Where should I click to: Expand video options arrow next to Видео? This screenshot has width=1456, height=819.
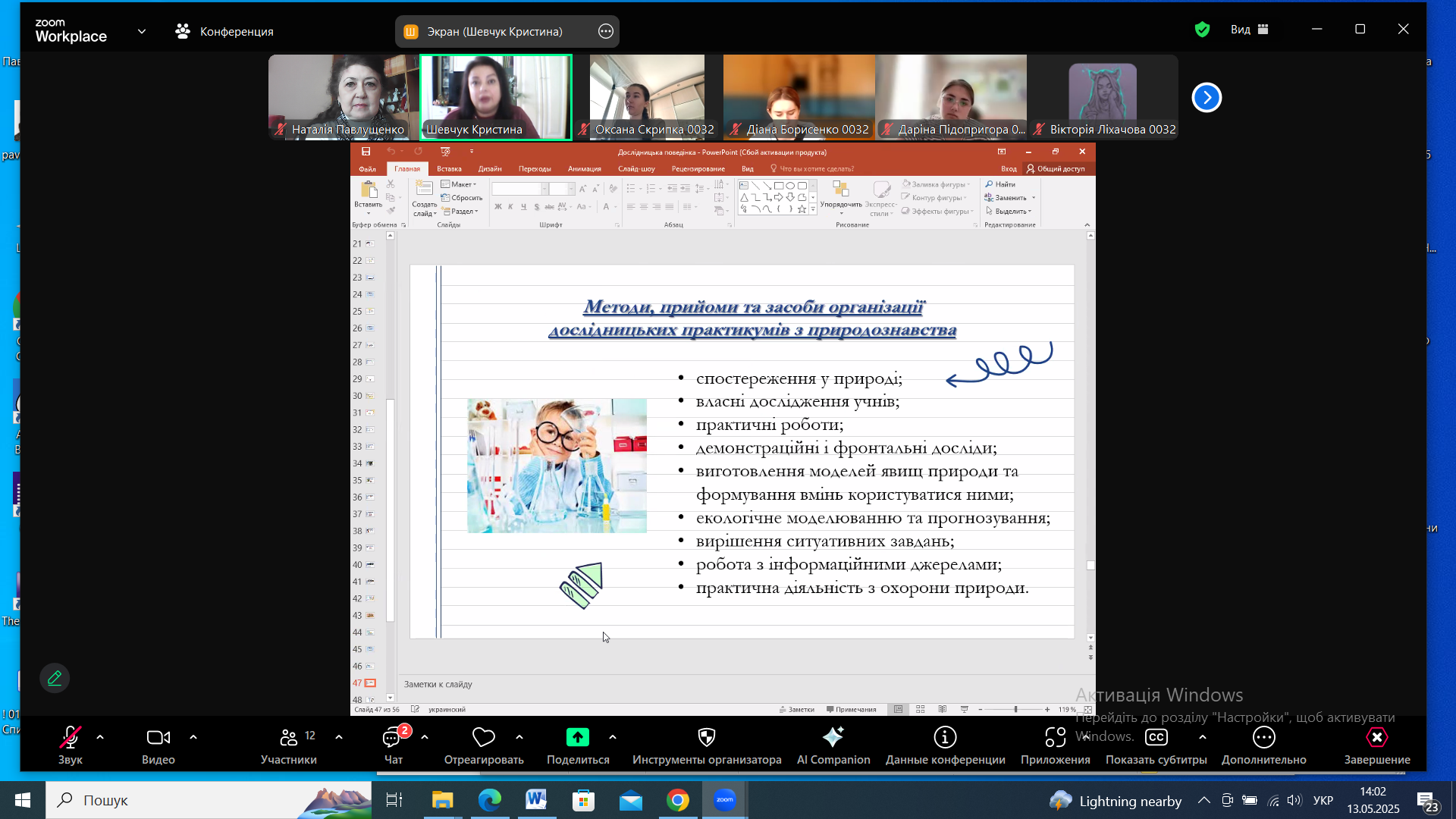[193, 737]
